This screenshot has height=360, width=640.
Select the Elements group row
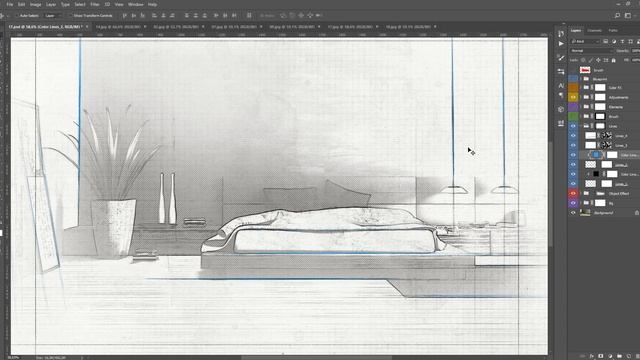(609, 107)
